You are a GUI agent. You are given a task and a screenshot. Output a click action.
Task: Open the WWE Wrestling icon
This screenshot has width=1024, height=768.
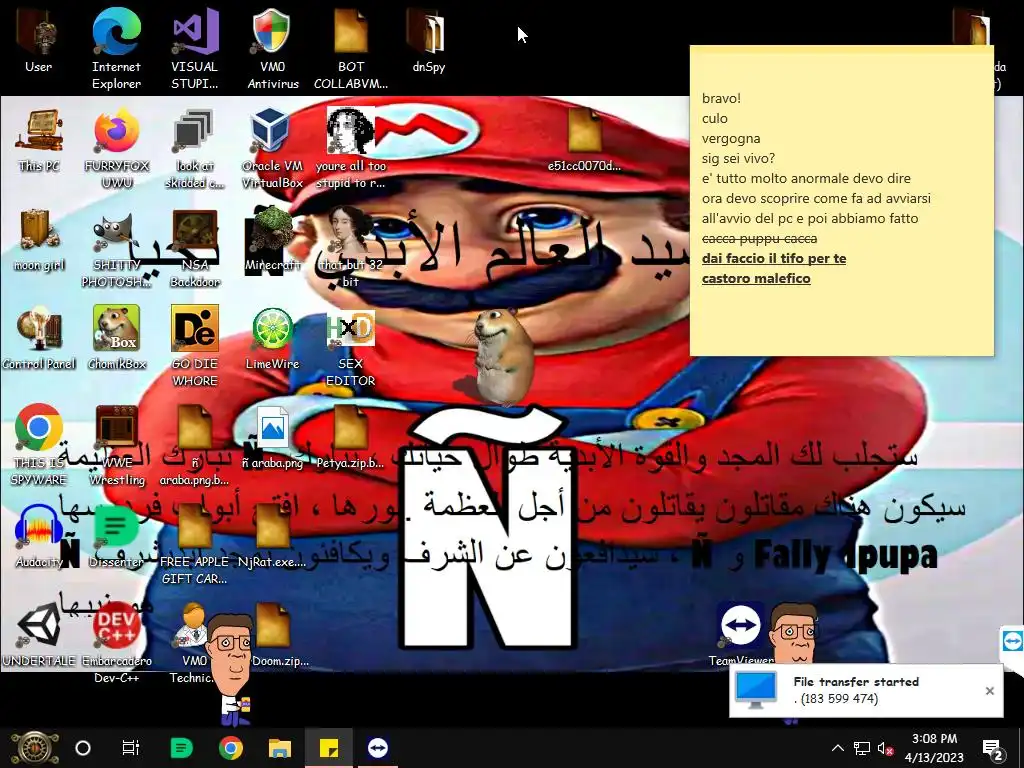[x=116, y=428]
